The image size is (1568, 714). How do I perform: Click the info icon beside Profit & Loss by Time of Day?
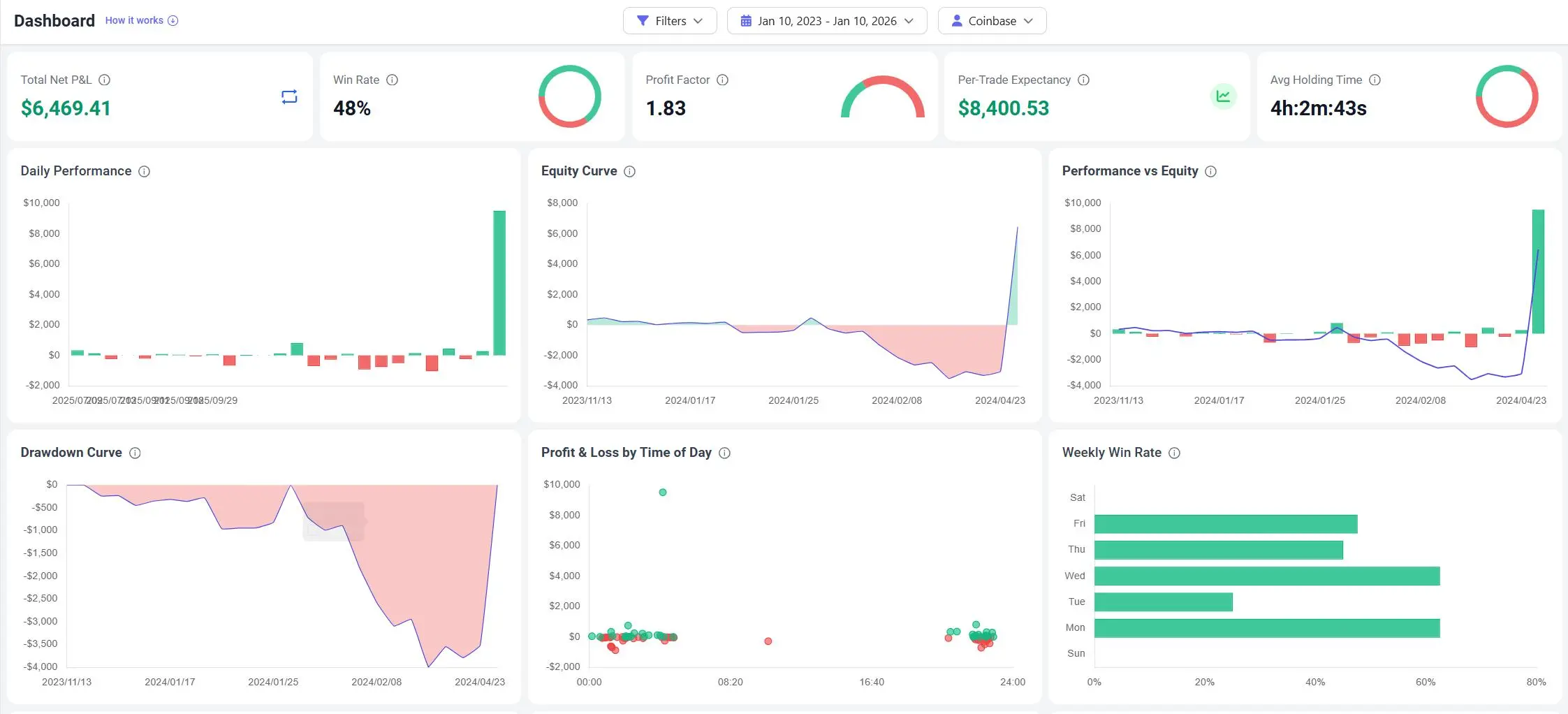click(725, 453)
